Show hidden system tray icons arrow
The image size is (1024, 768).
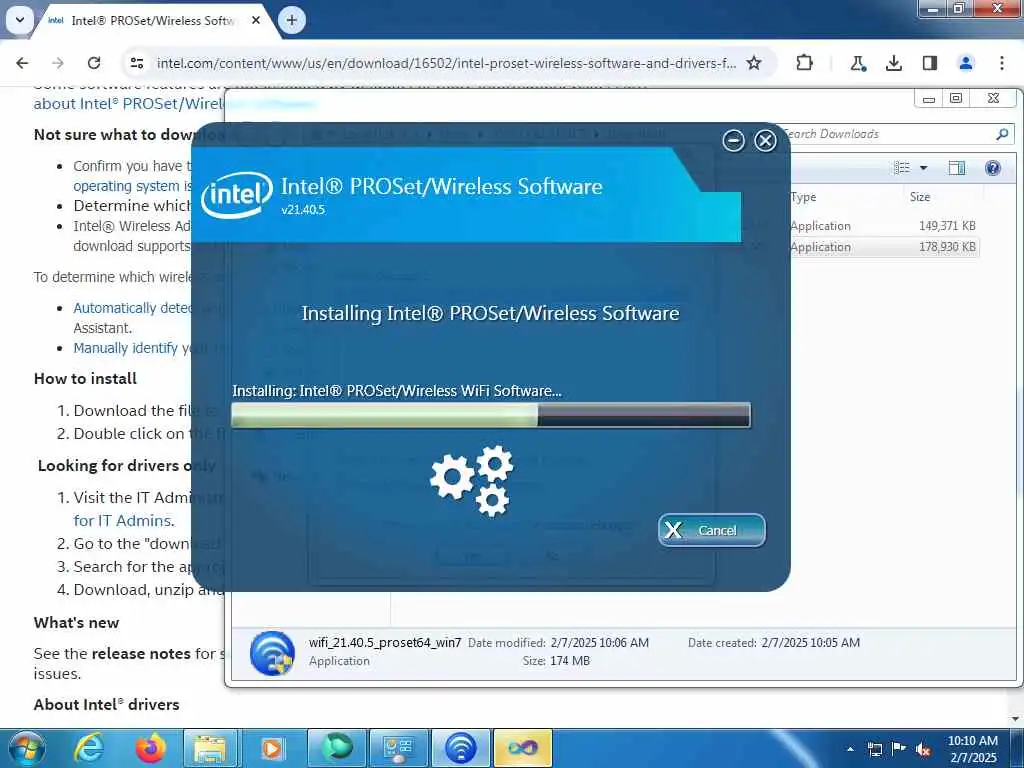[x=850, y=749]
